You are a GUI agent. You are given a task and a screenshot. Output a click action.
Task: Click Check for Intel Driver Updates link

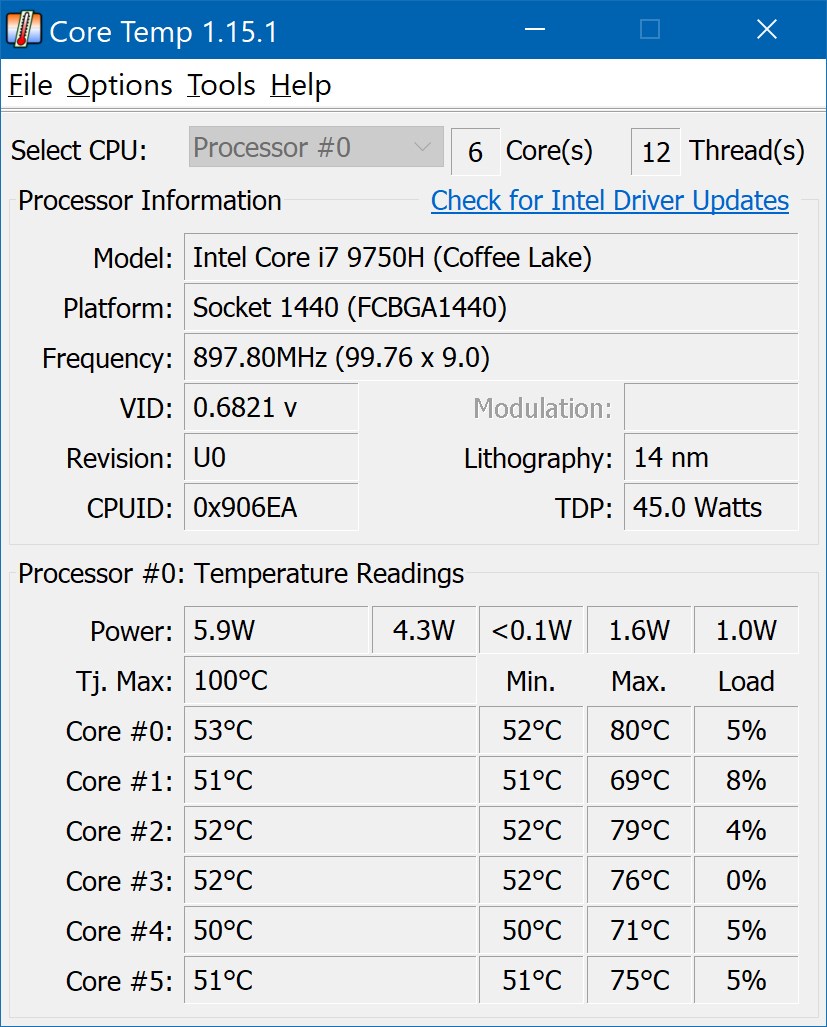610,200
